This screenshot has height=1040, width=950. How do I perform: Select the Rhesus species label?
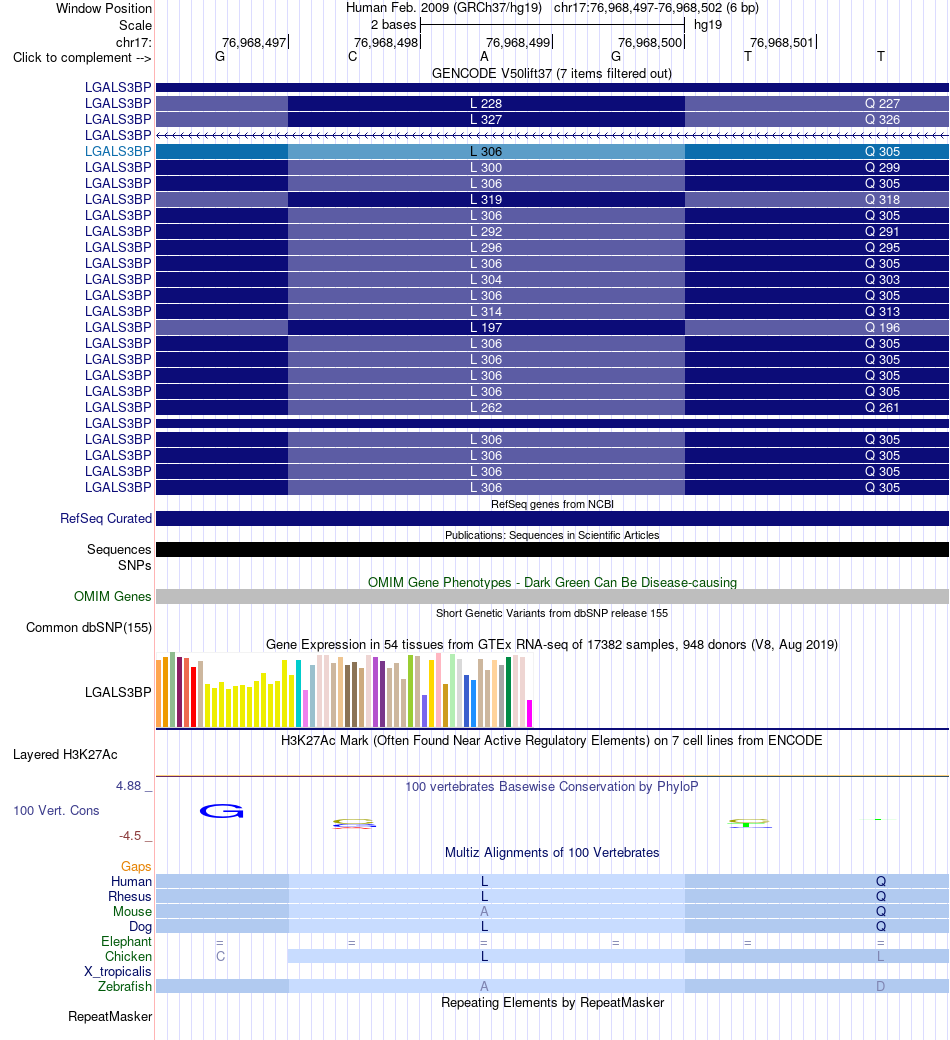[x=130, y=897]
